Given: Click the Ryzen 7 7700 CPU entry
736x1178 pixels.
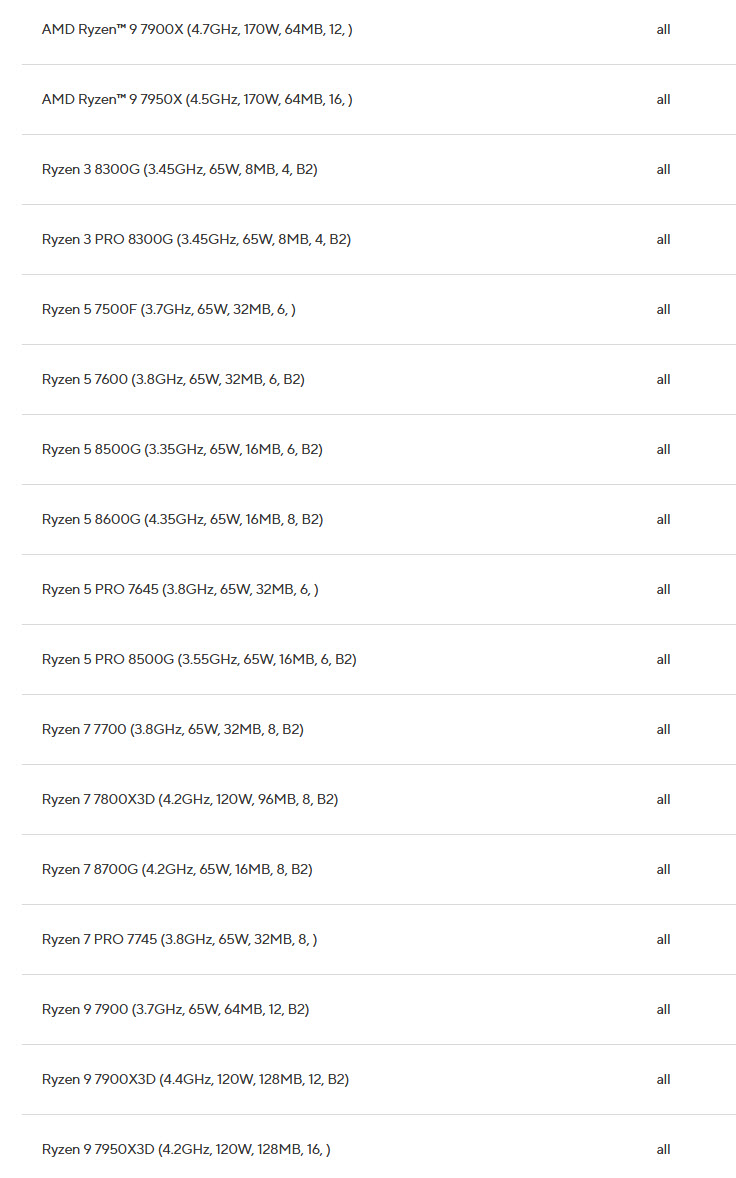Looking at the screenshot, I should (x=173, y=730).
